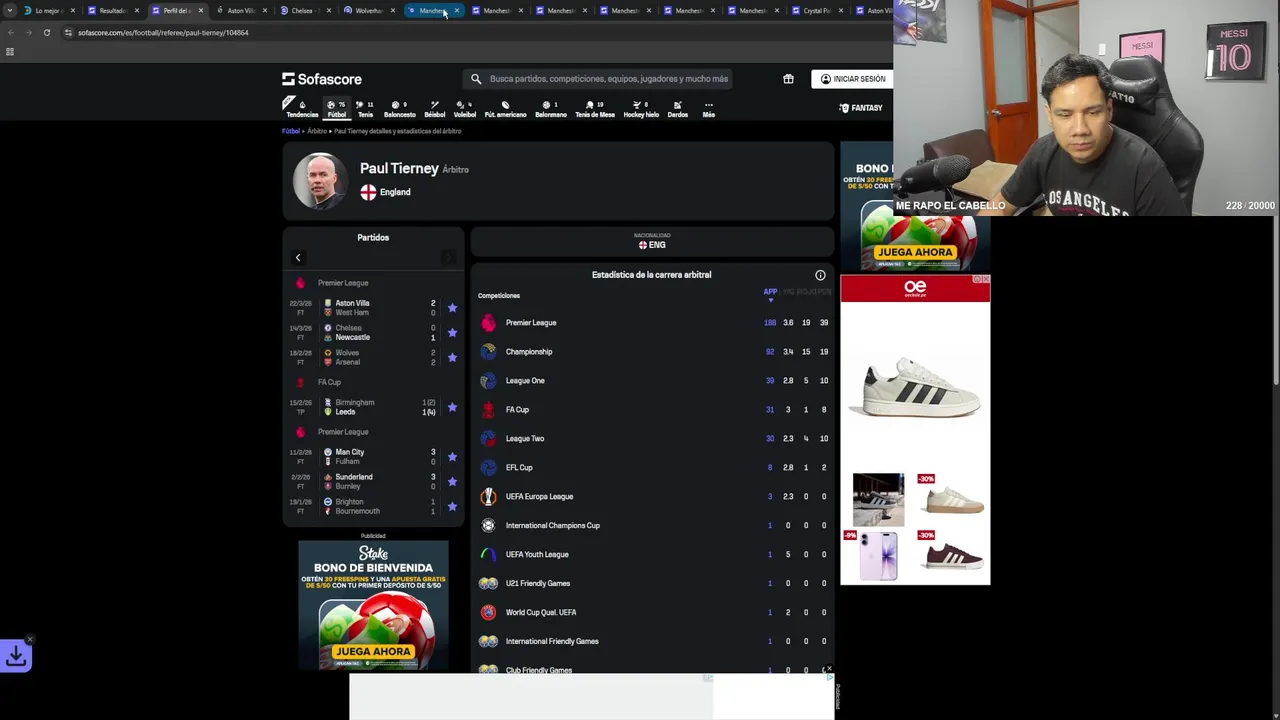
Task: Click the League One competition logo
Action: coord(488,381)
